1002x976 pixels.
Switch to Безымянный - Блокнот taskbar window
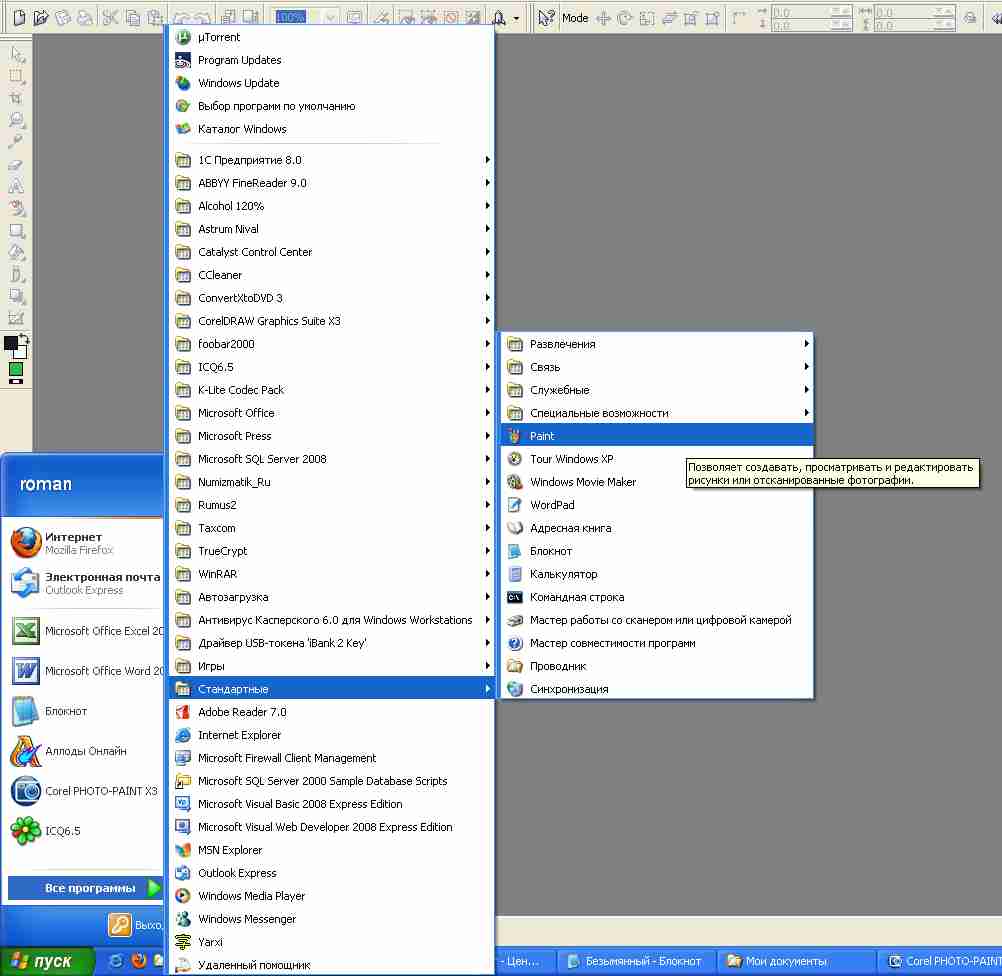pos(635,961)
